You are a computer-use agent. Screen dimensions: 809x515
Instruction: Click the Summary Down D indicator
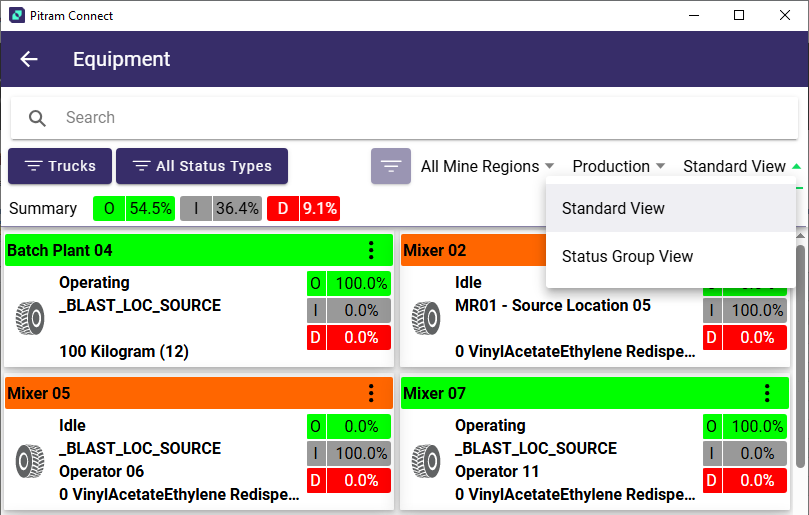pos(283,208)
